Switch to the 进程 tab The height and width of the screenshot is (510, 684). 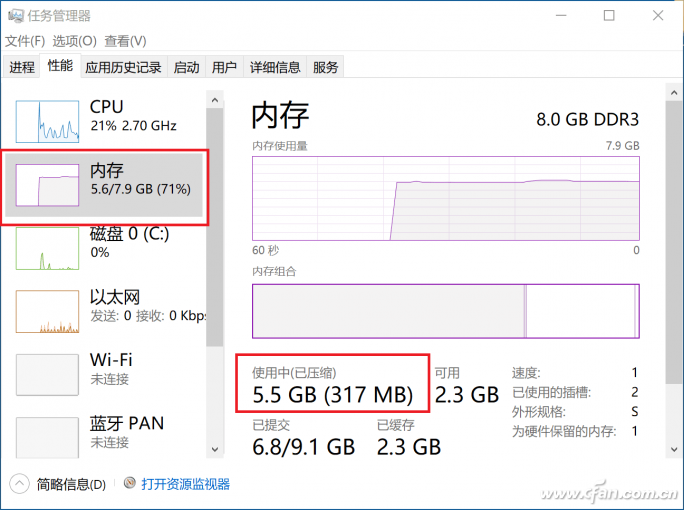pos(22,67)
